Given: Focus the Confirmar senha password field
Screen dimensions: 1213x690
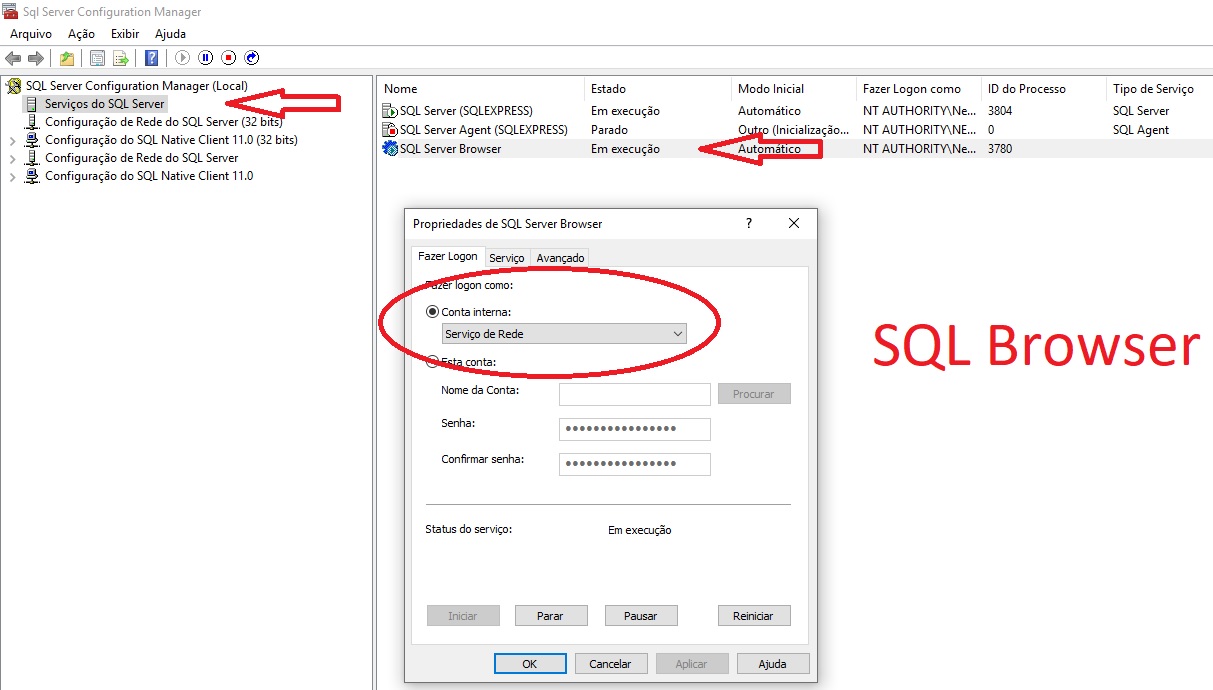Looking at the screenshot, I should 635,464.
